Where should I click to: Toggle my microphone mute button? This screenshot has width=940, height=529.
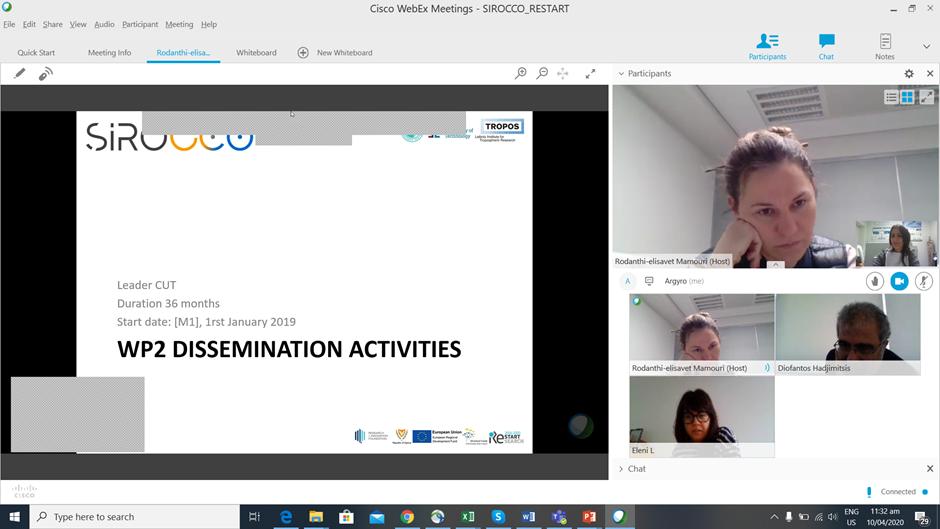pos(924,282)
